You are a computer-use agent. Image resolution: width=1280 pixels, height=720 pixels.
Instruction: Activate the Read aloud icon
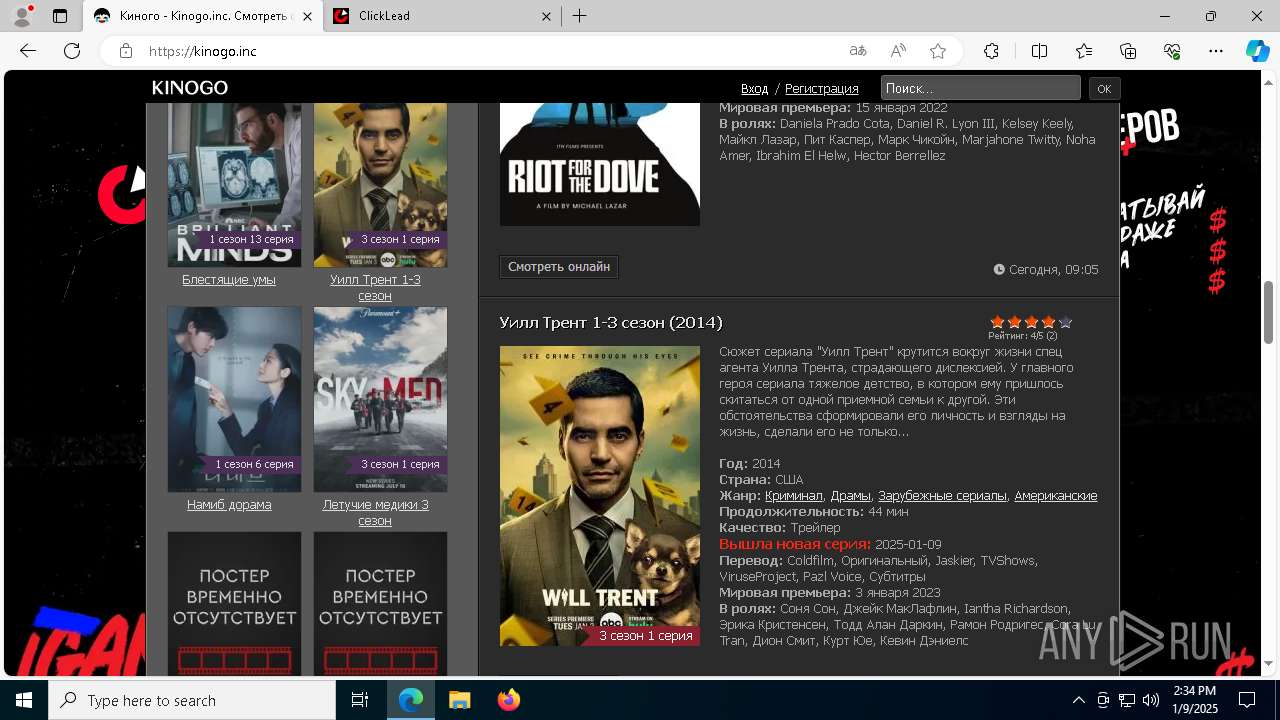click(898, 51)
